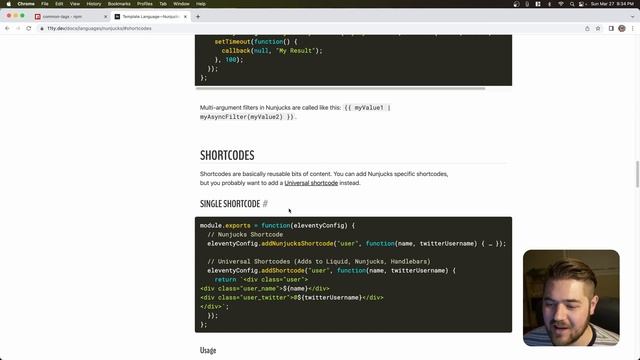The width and height of the screenshot is (640, 360).
Task: Open the Profiles menu
Action: (144, 4)
